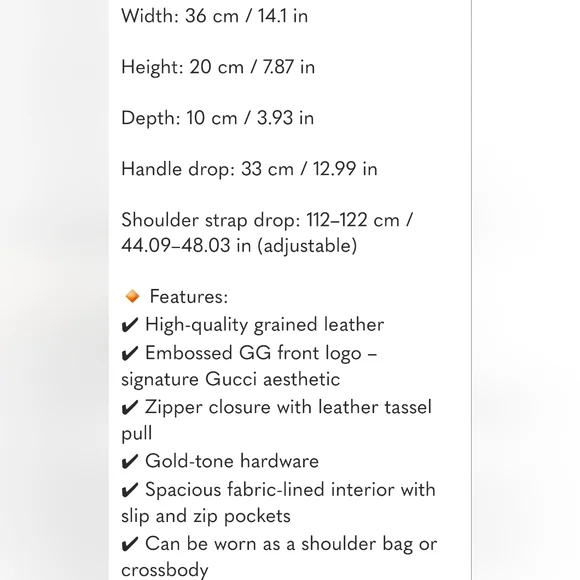
Task: Click the High-quality grained leather text
Action: pos(264,325)
